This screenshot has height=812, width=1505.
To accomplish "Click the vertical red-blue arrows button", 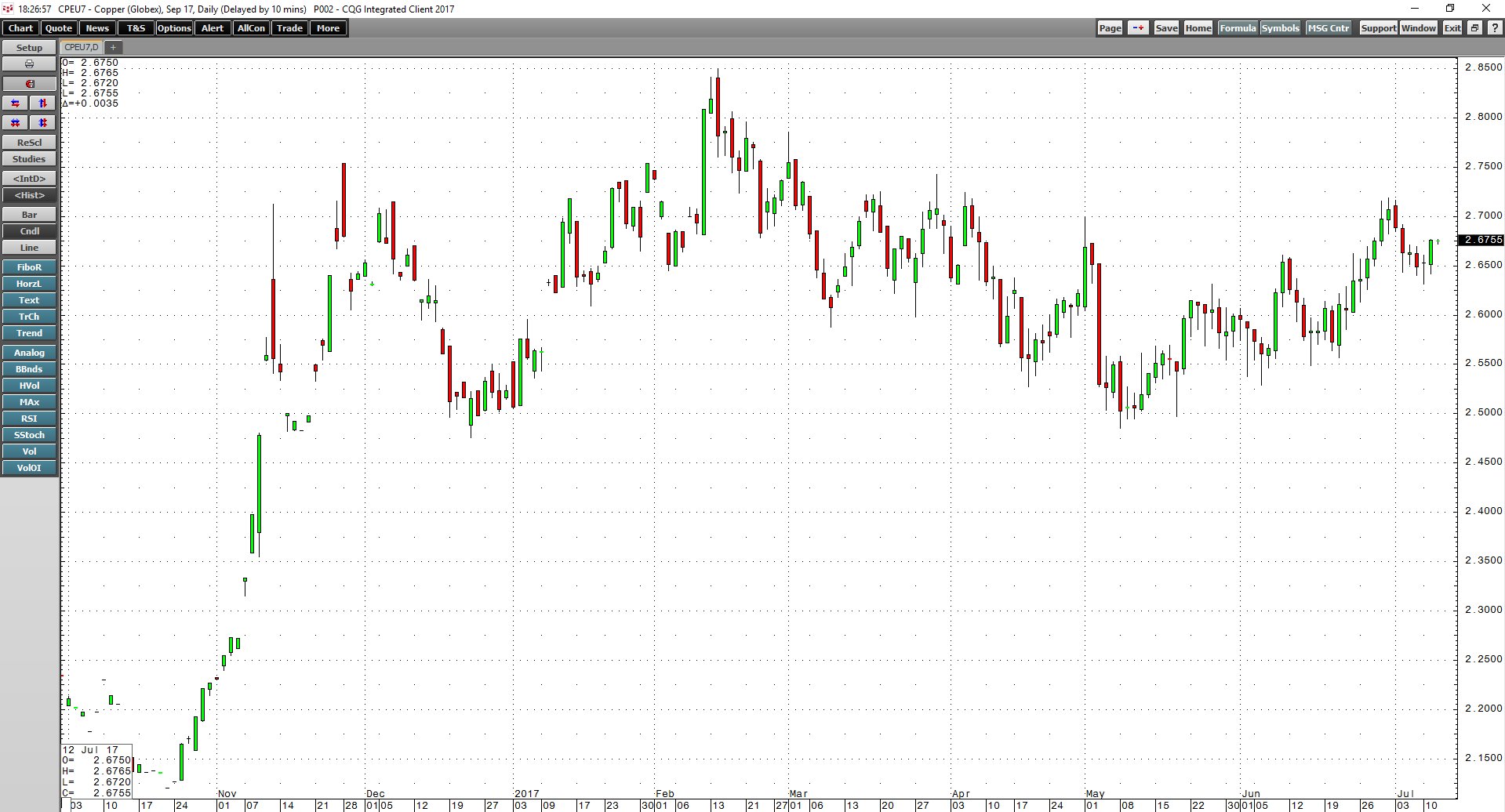I will point(43,103).
